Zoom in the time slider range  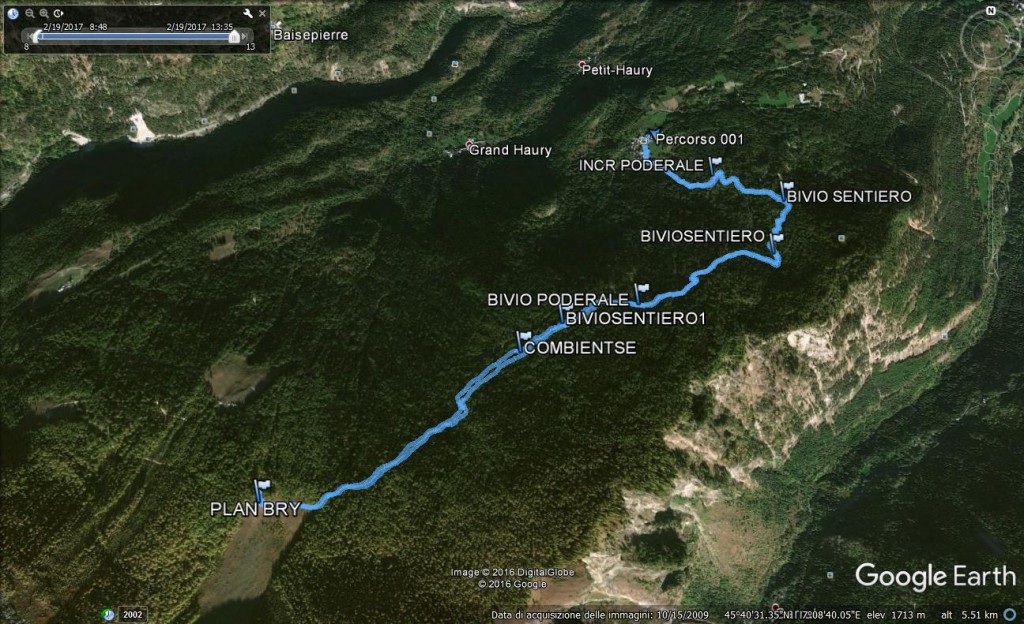click(x=44, y=13)
